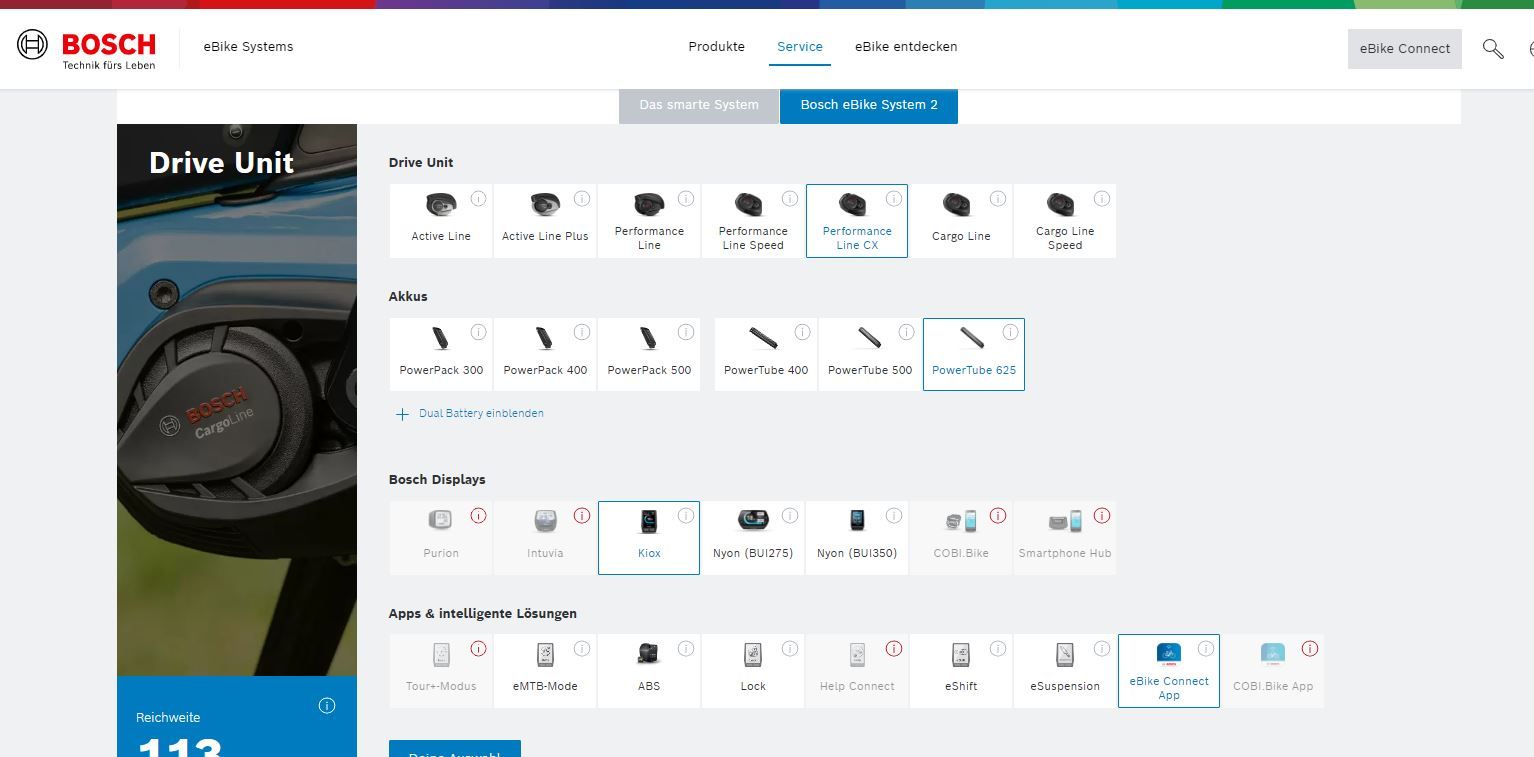Image resolution: width=1534 pixels, height=757 pixels.
Task: Click red info icon on COBI.Bike App
Action: pyautogui.click(x=1310, y=648)
